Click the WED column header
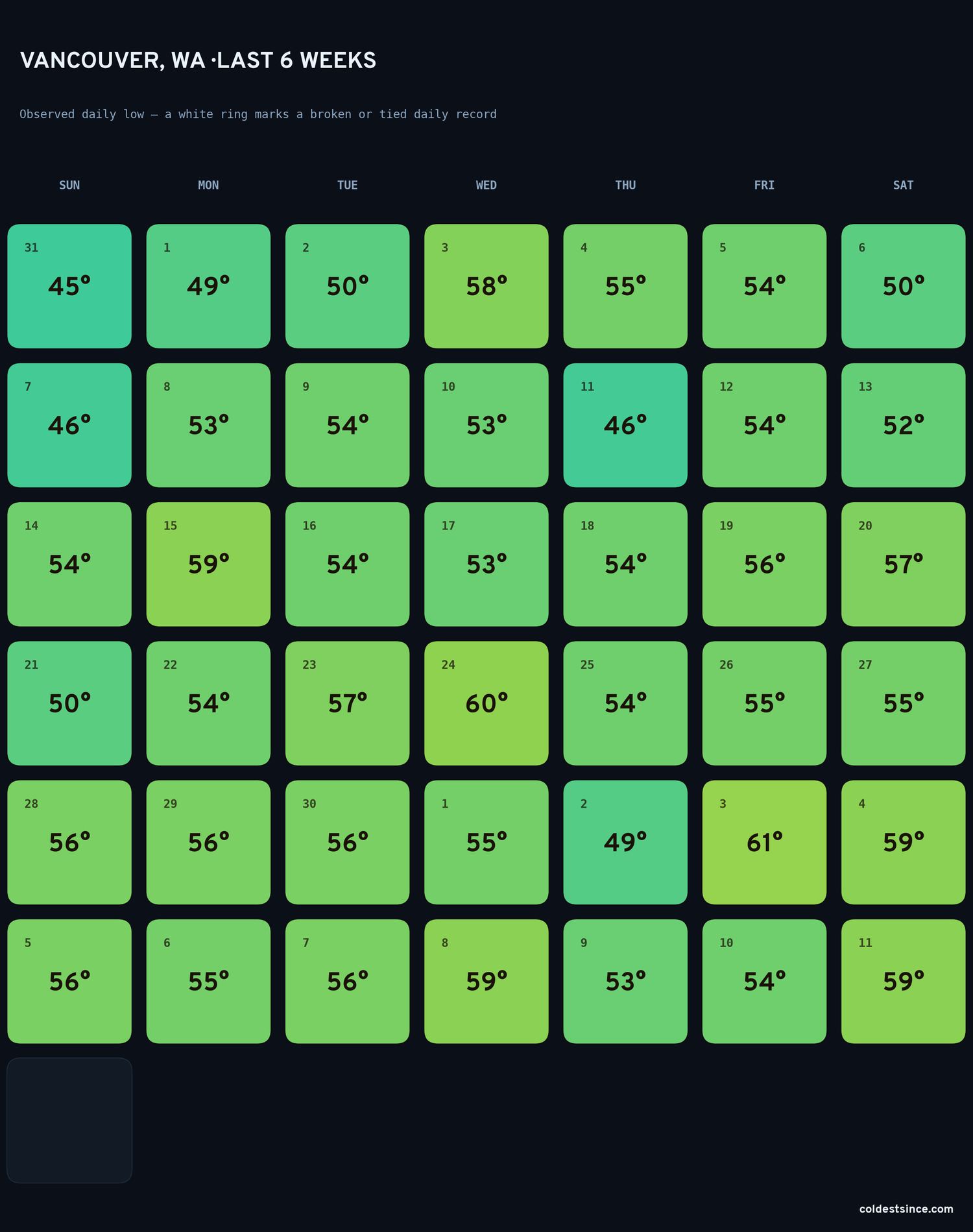 pyautogui.click(x=486, y=185)
